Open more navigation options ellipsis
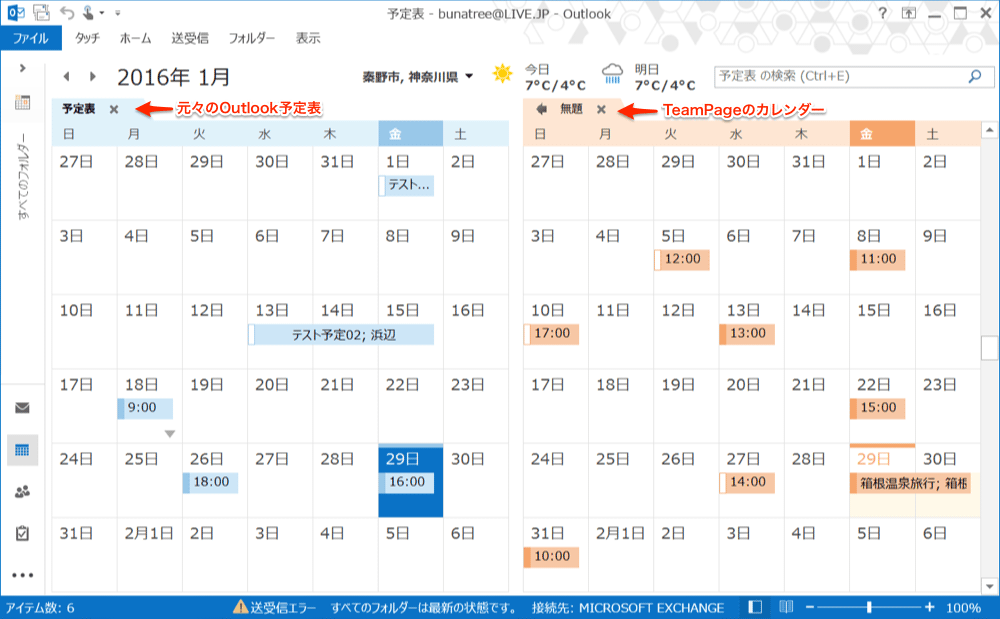This screenshot has width=1000, height=619. pyautogui.click(x=22, y=576)
